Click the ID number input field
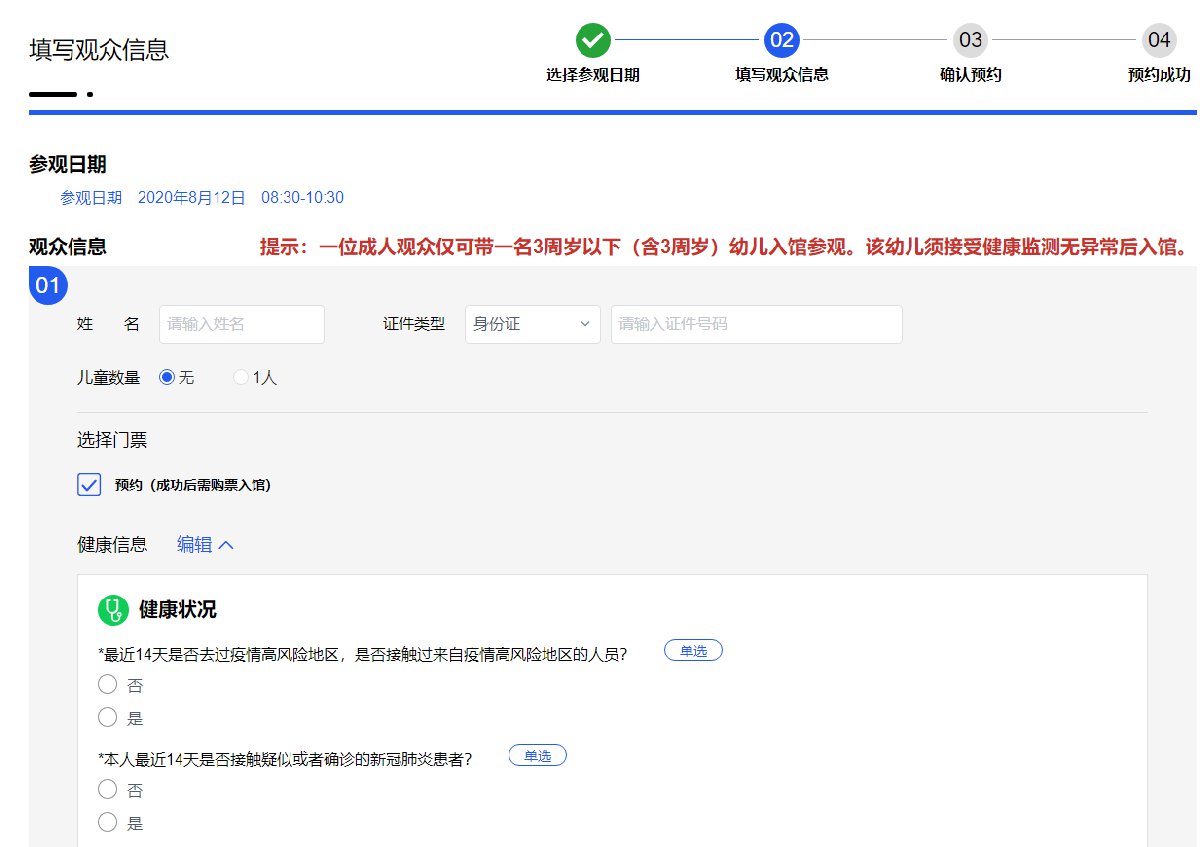Viewport: 1200px width, 847px height. [756, 325]
